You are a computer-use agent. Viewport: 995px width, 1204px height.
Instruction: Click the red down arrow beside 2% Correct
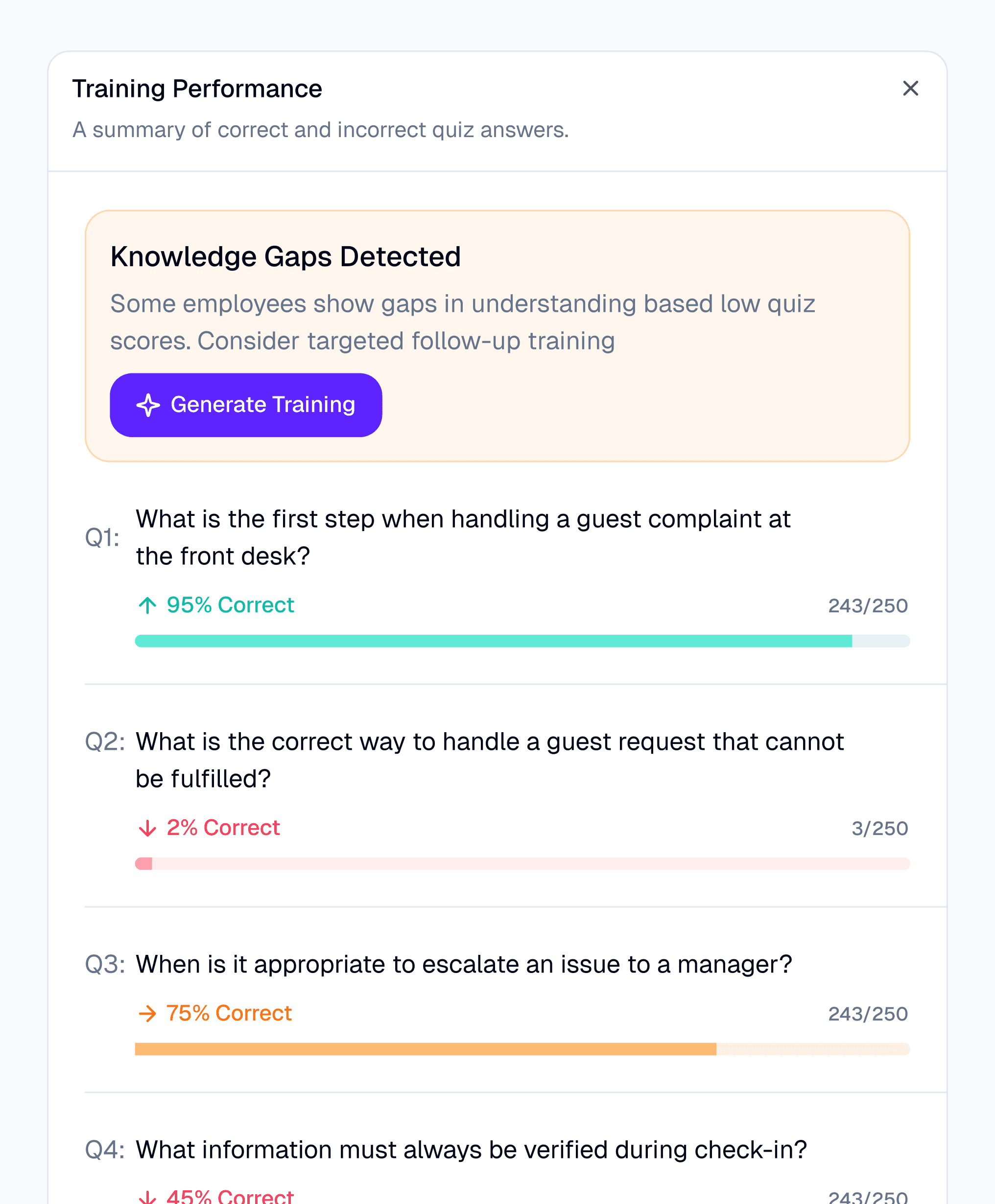tap(147, 828)
